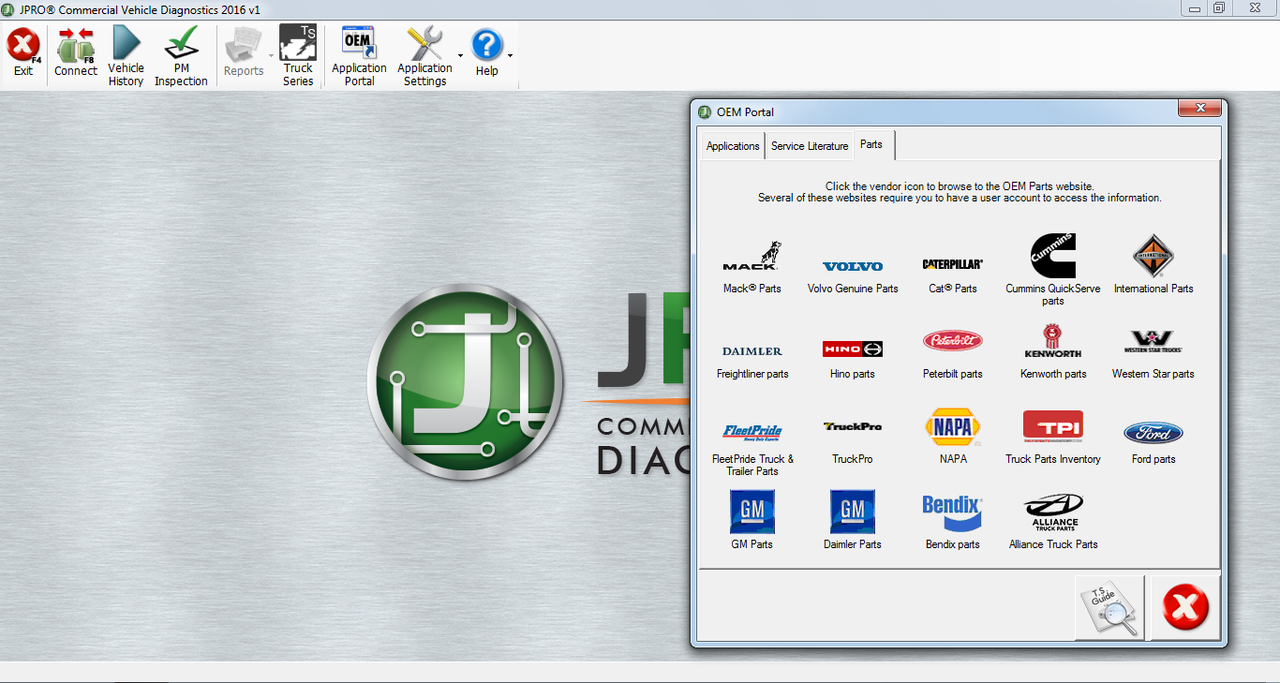Click the Western Star parts text label
Viewport: 1280px width, 683px height.
(1153, 374)
